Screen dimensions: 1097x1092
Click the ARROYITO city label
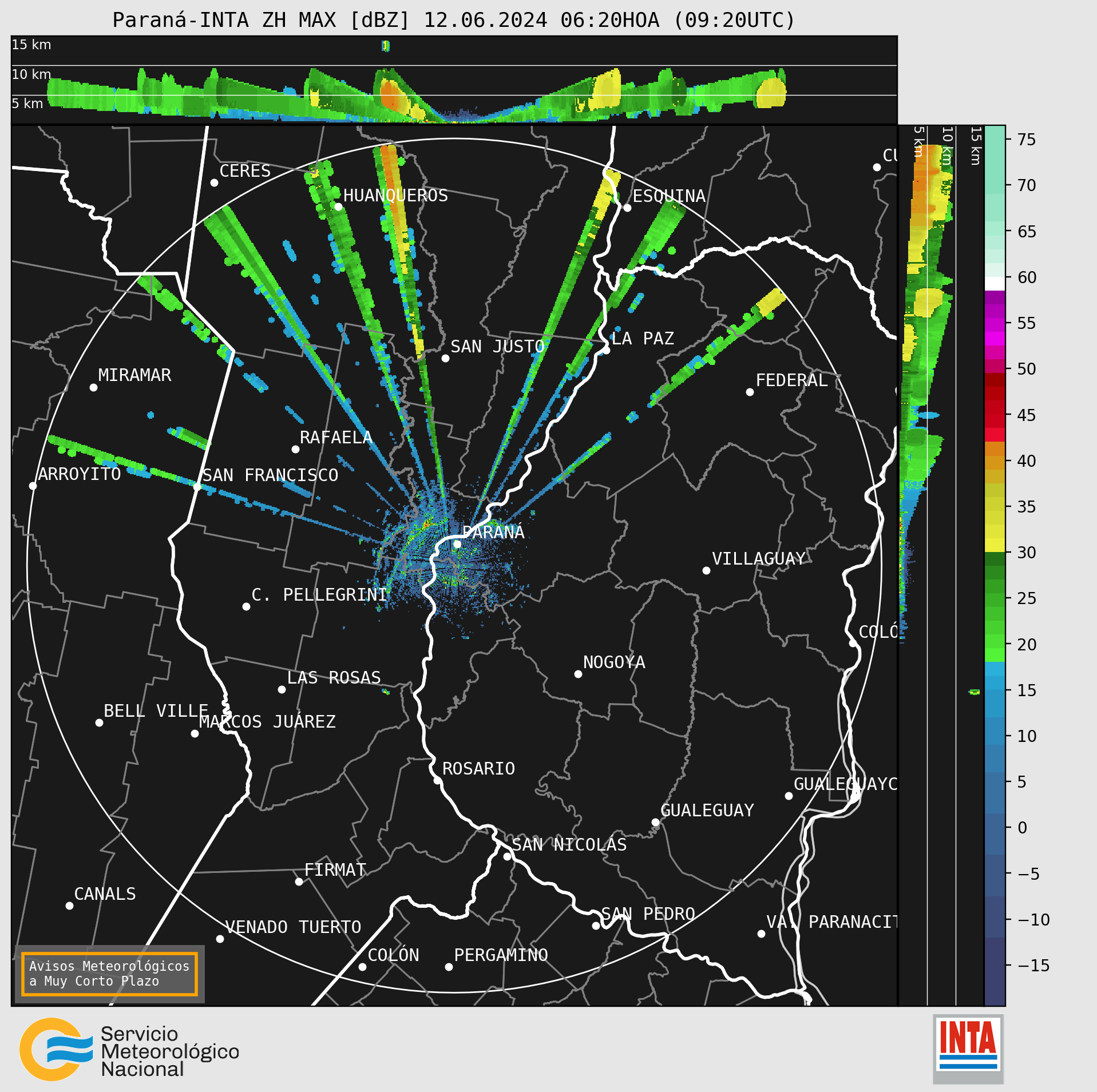(80, 474)
